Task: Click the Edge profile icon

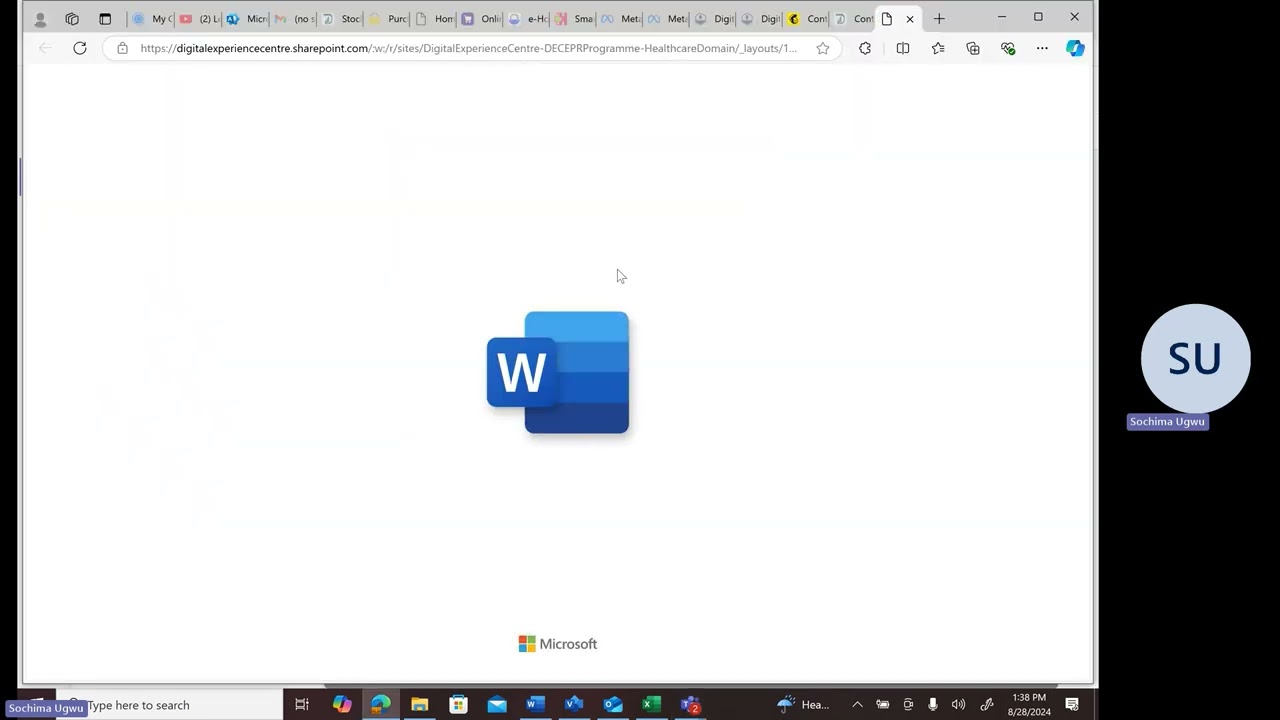Action: [x=40, y=19]
